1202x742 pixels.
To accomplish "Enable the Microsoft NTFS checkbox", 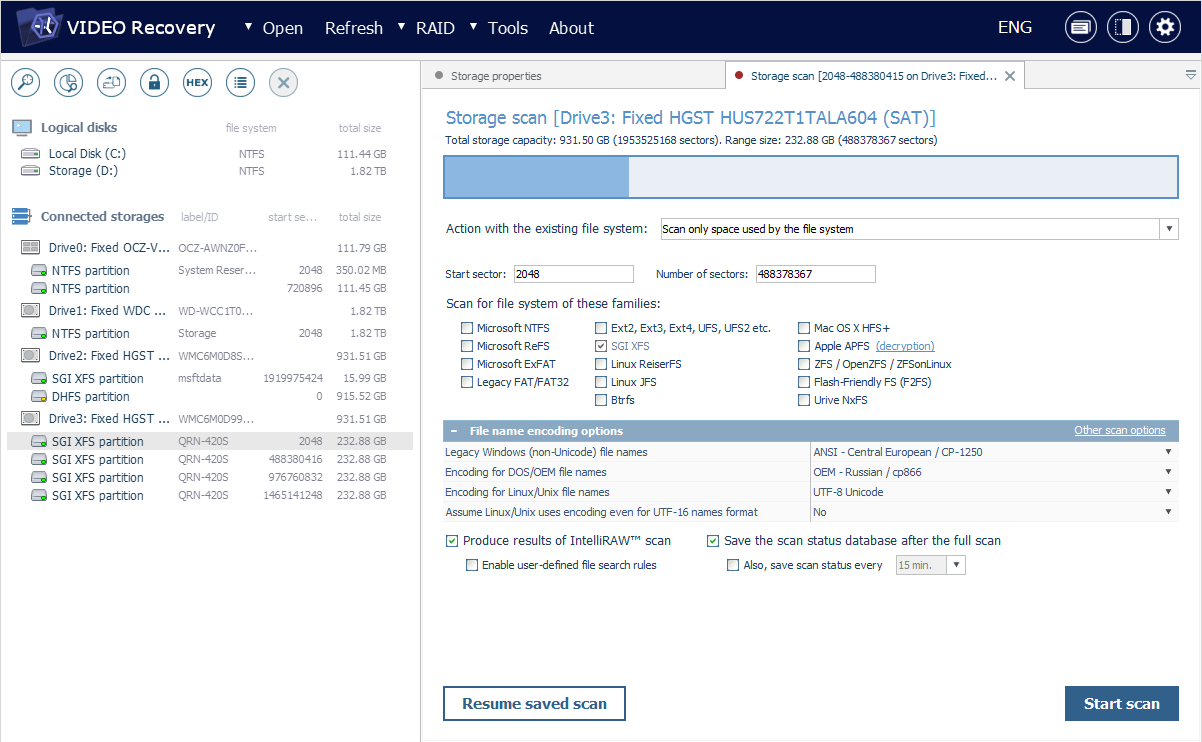I will pyautogui.click(x=467, y=328).
